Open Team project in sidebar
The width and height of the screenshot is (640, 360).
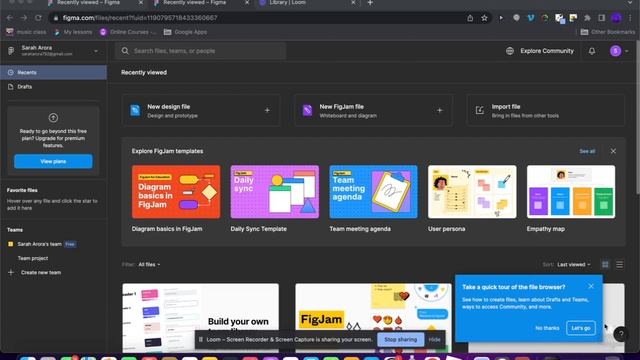pos(33,258)
